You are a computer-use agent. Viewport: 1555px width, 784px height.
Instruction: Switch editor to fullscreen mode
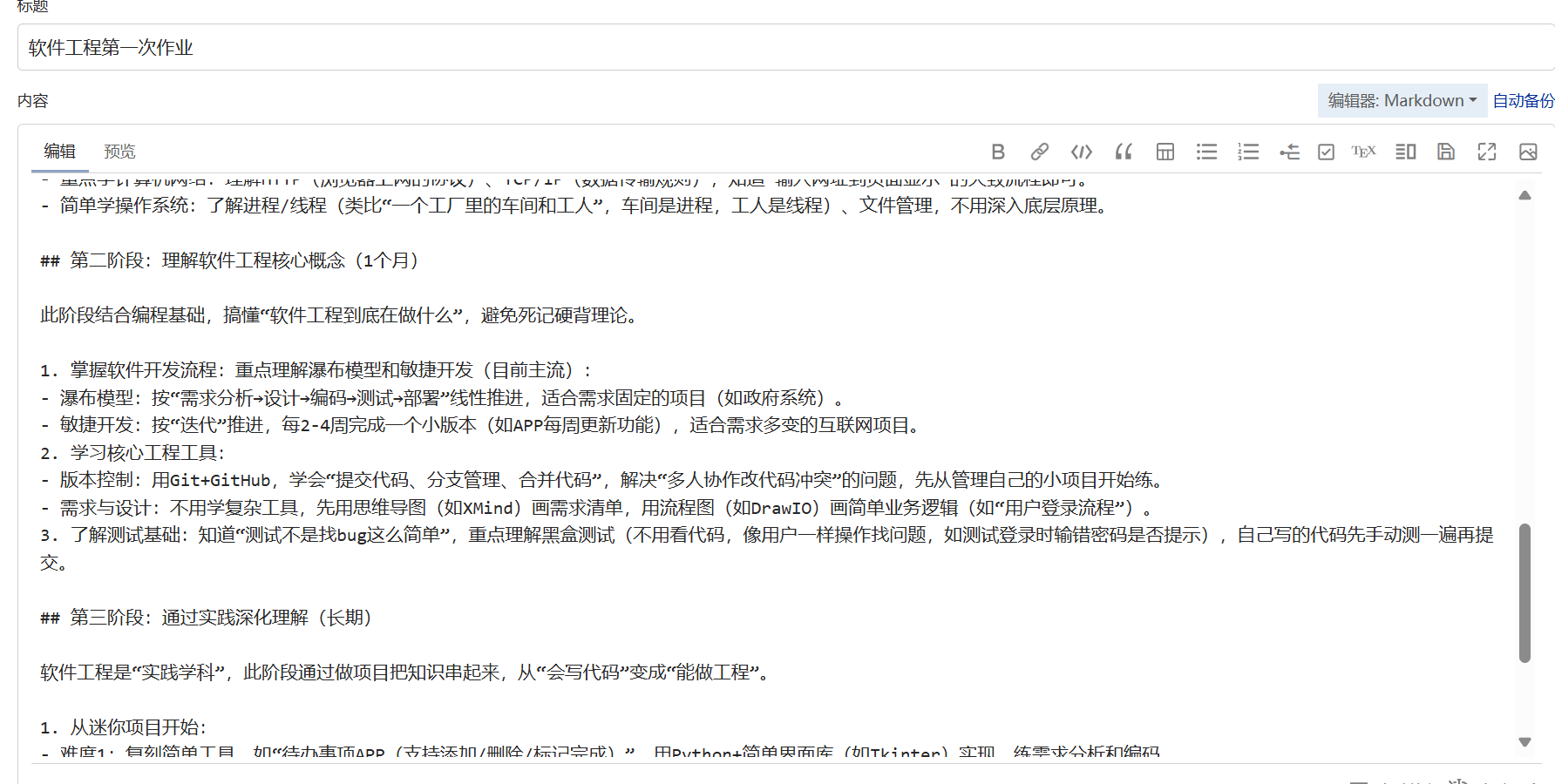[x=1487, y=152]
